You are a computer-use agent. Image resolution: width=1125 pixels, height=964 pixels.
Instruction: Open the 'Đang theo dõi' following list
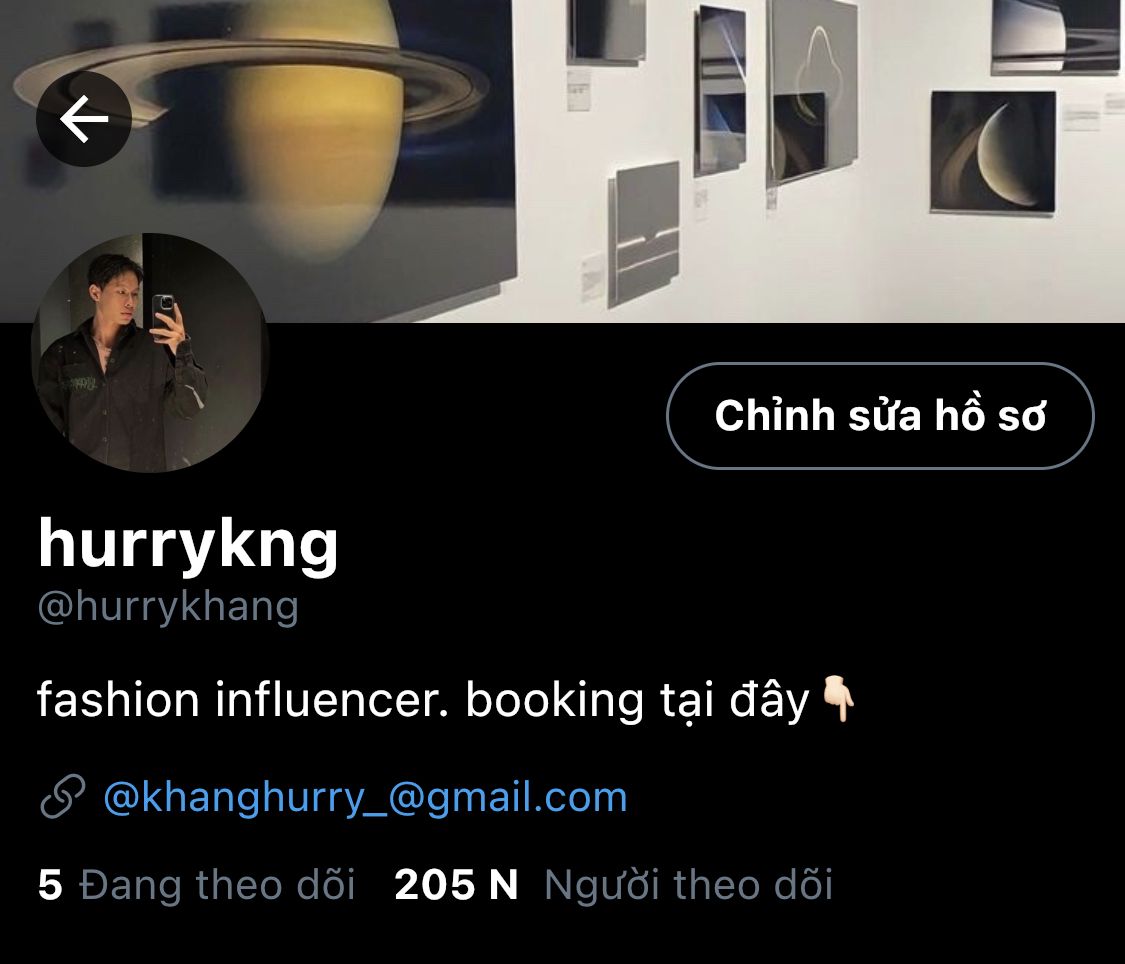(x=217, y=884)
